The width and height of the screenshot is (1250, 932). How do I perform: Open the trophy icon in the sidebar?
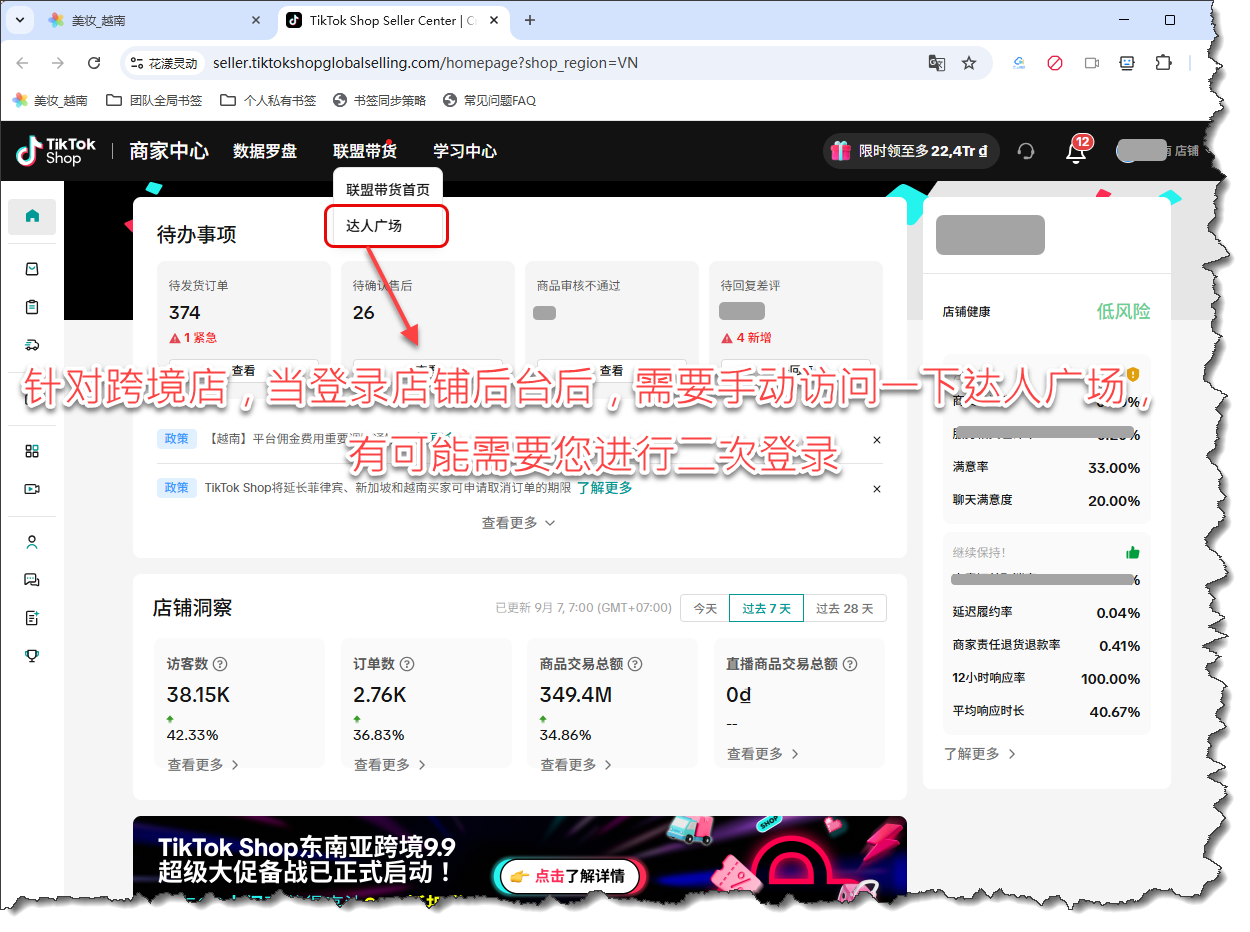coord(32,656)
